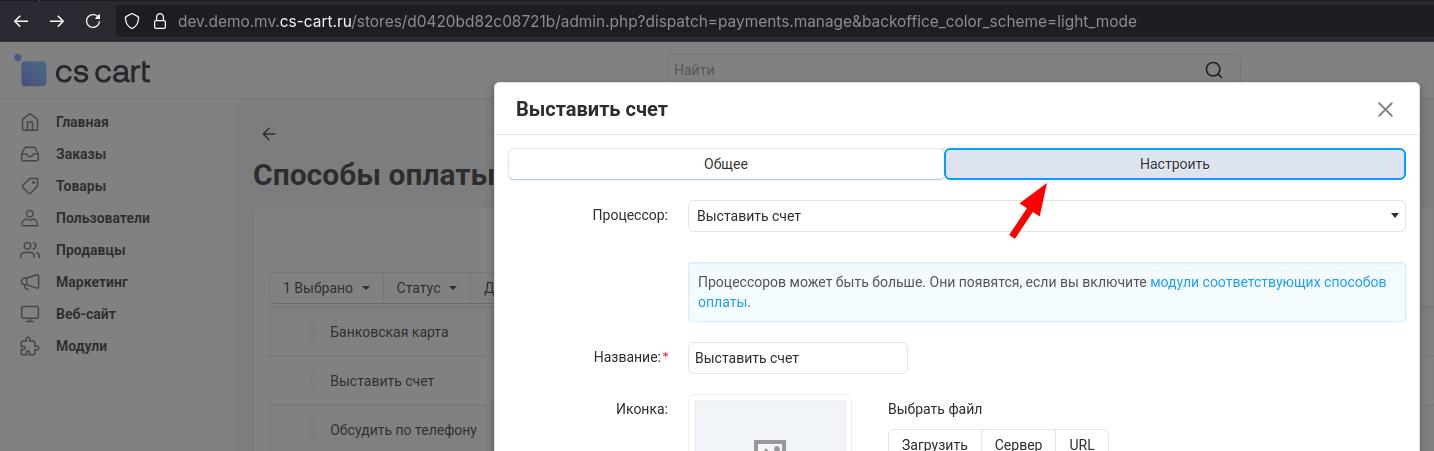Open Веб-сайт in the sidebar
Screen dimensions: 1434x451
[86, 314]
